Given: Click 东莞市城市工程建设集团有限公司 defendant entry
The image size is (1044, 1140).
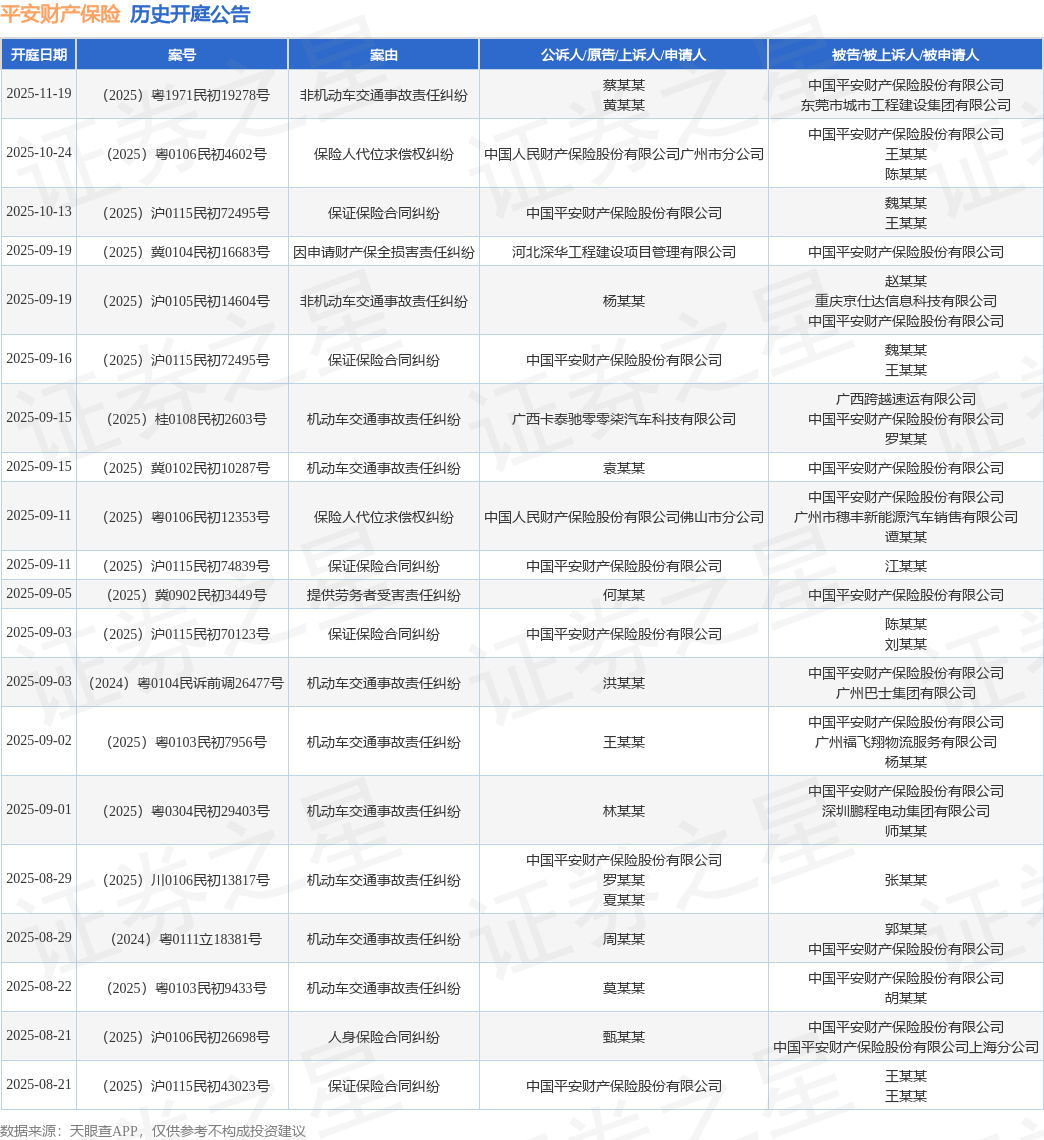Looking at the screenshot, I should 905,105.
